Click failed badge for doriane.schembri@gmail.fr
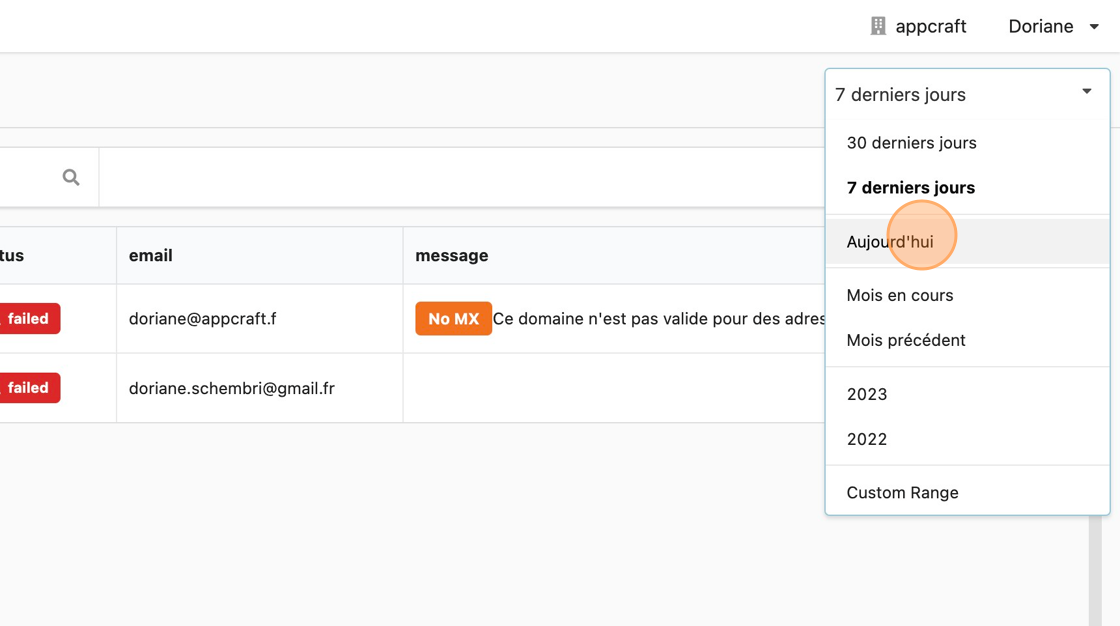Screen dimensions: 1120x626 [29, 388]
